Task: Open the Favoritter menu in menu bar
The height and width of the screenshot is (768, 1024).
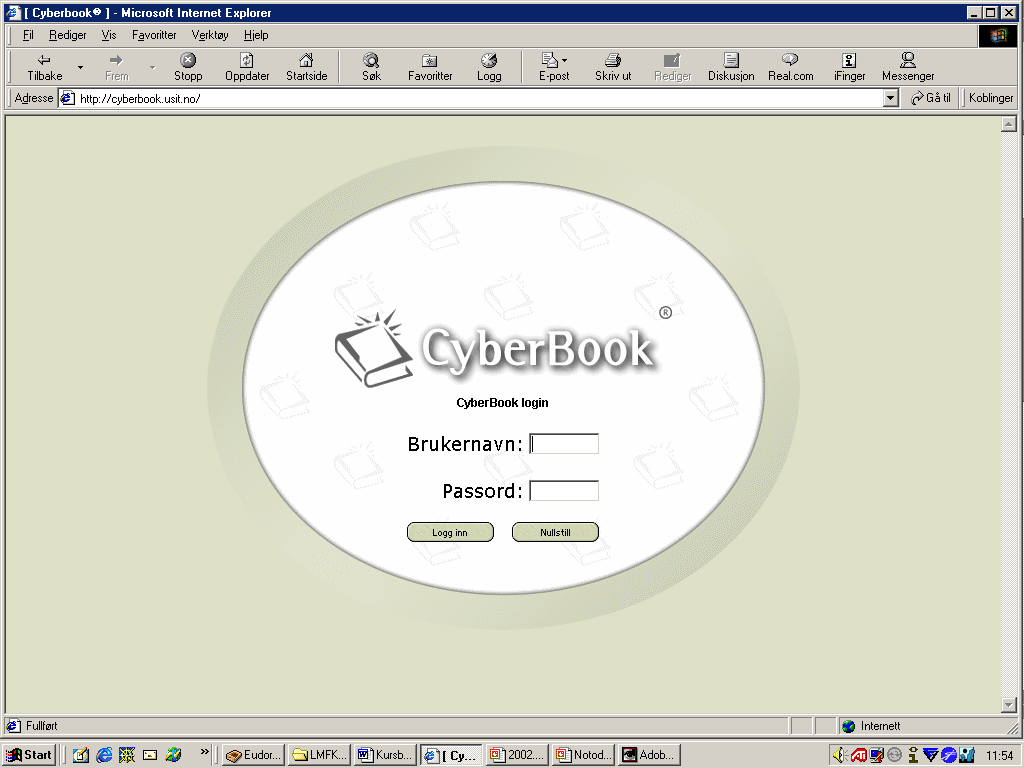Action: pos(154,35)
